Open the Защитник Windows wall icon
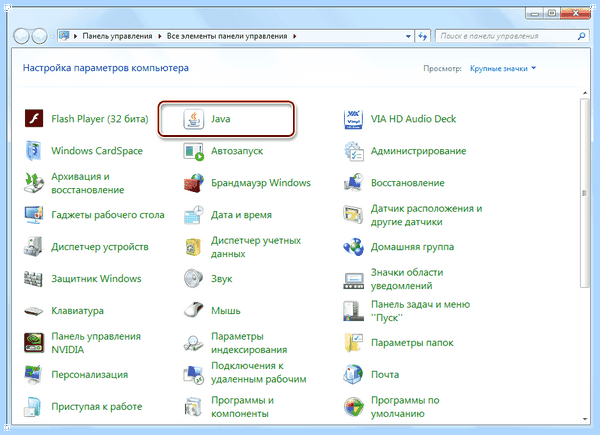Screen dimensions: 600x435 pos(34,279)
